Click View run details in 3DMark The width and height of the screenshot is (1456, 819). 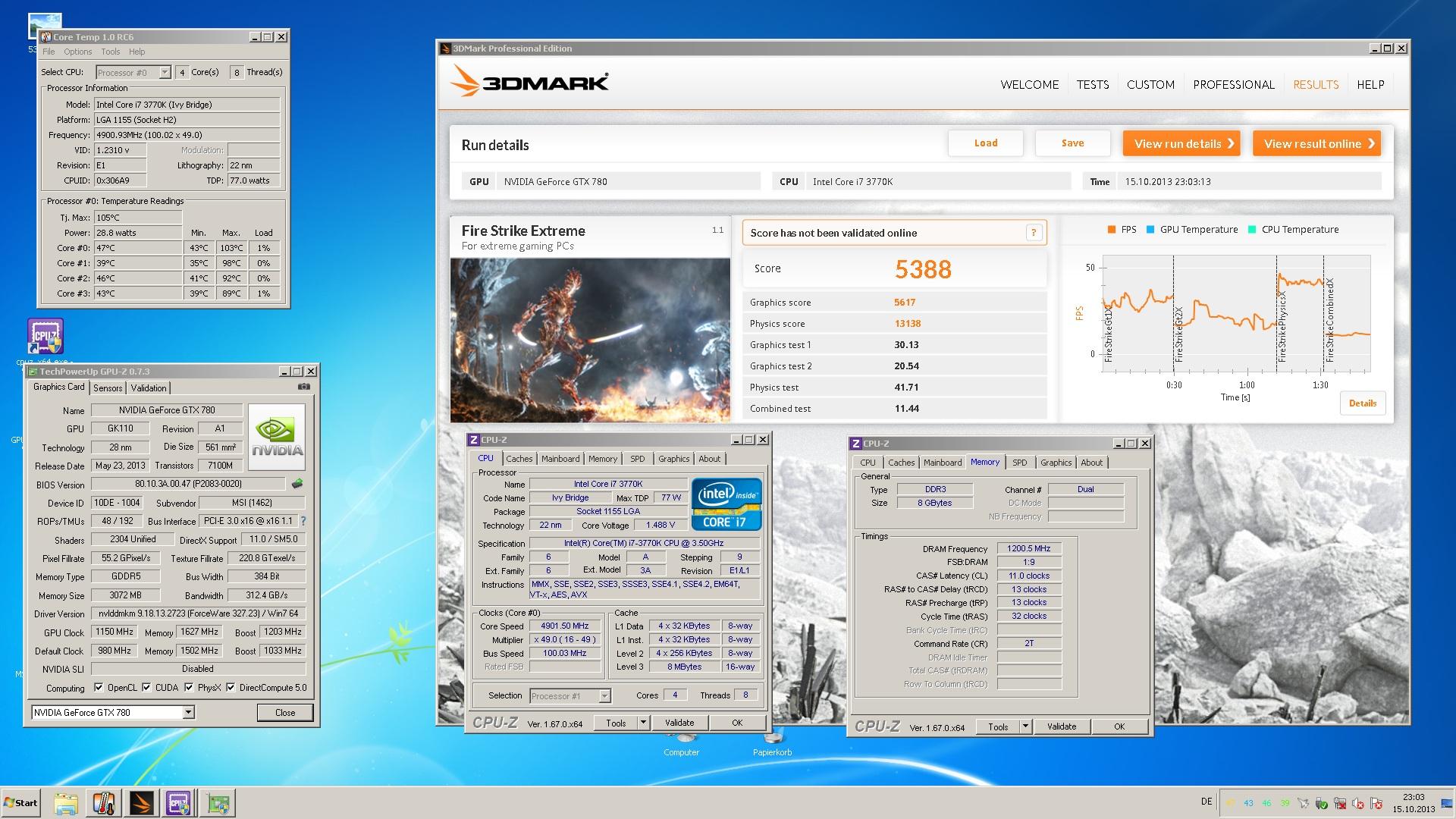coord(1181,143)
